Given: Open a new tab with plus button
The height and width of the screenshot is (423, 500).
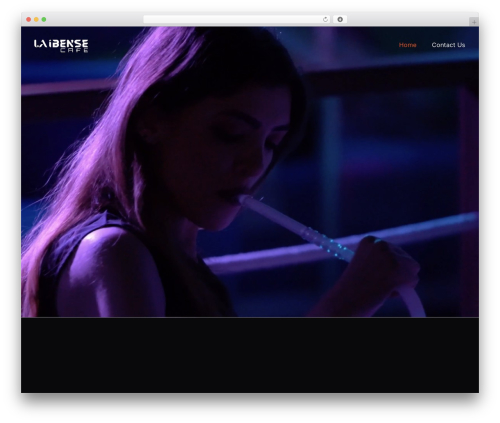Looking at the screenshot, I should (x=474, y=22).
